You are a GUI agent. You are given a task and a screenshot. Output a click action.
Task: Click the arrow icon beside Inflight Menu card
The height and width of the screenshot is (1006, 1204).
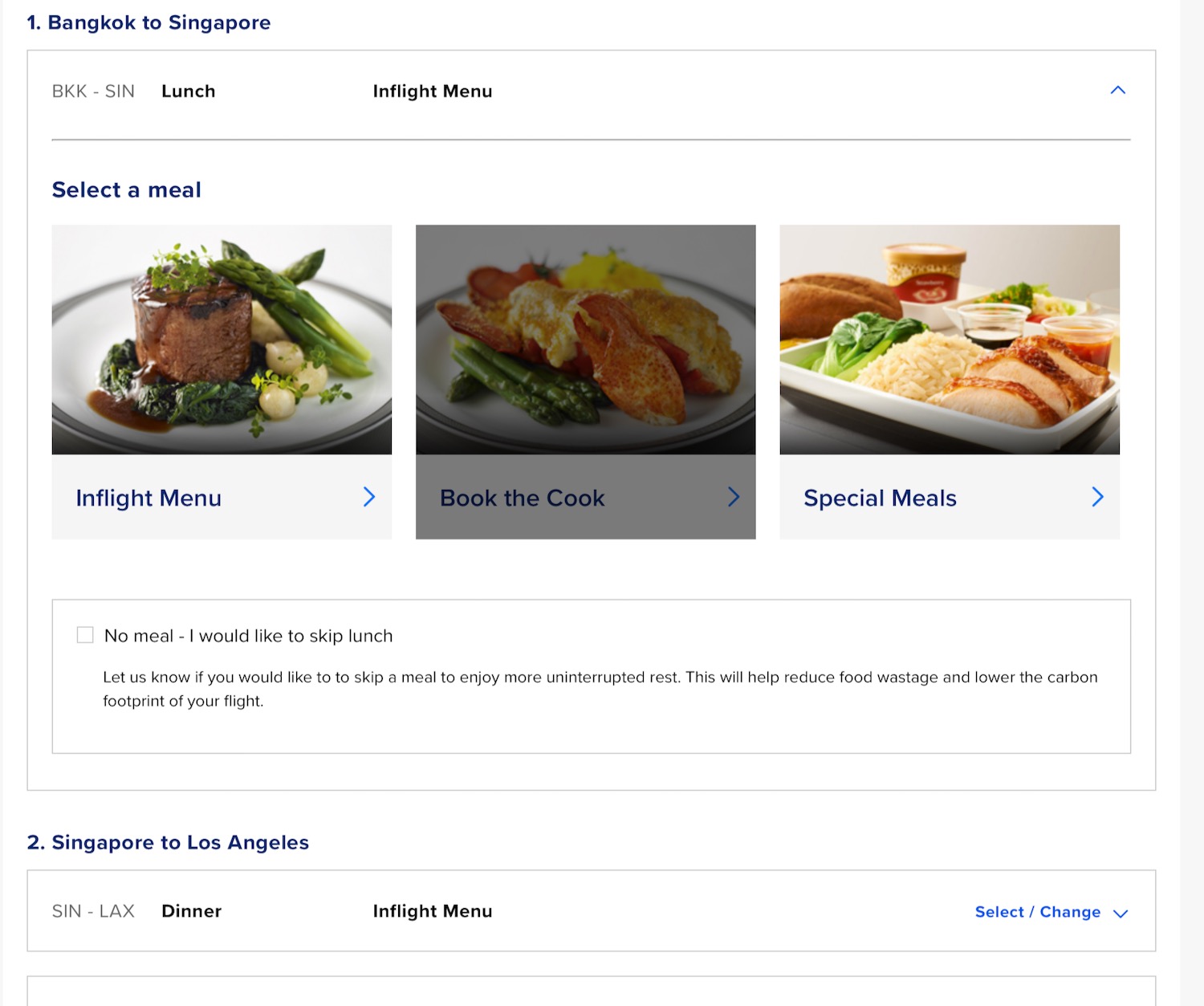click(x=369, y=497)
